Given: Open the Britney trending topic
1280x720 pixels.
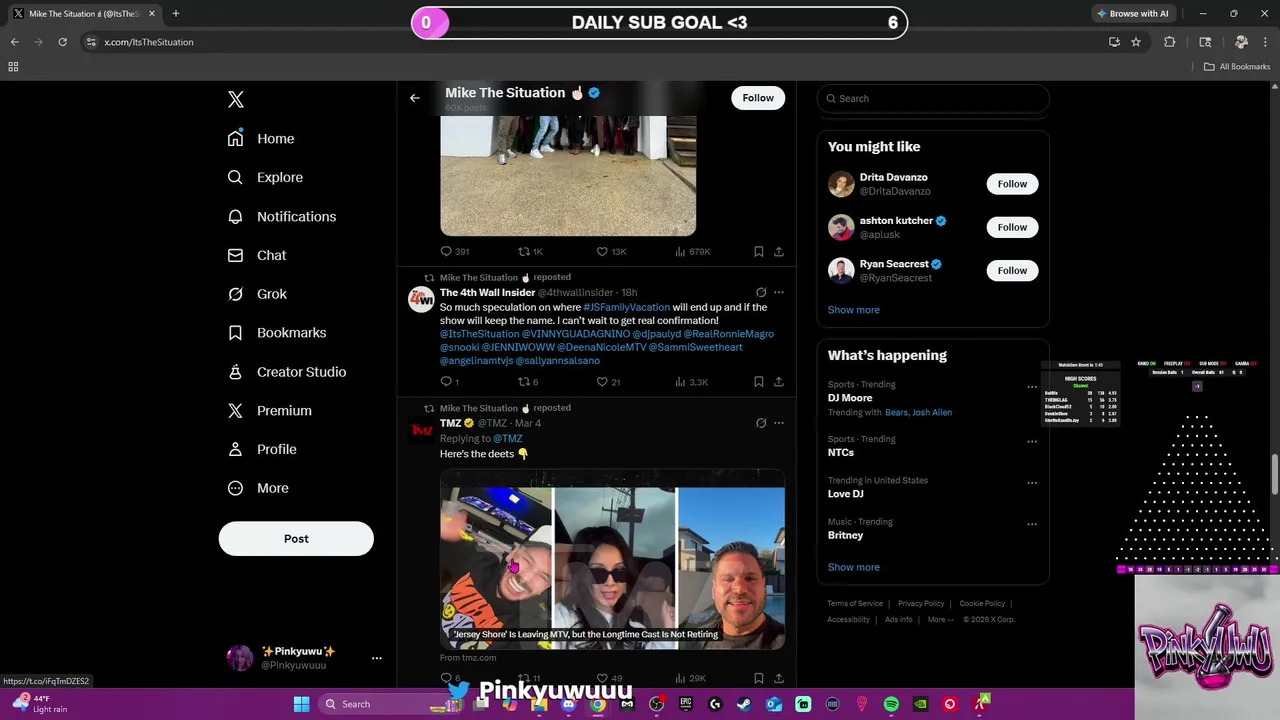Looking at the screenshot, I should pos(845,535).
